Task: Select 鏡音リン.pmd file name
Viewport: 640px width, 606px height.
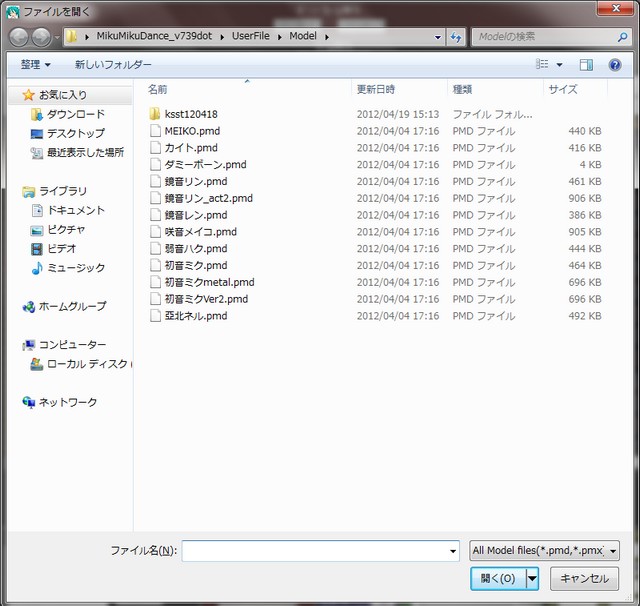Action: [x=196, y=181]
